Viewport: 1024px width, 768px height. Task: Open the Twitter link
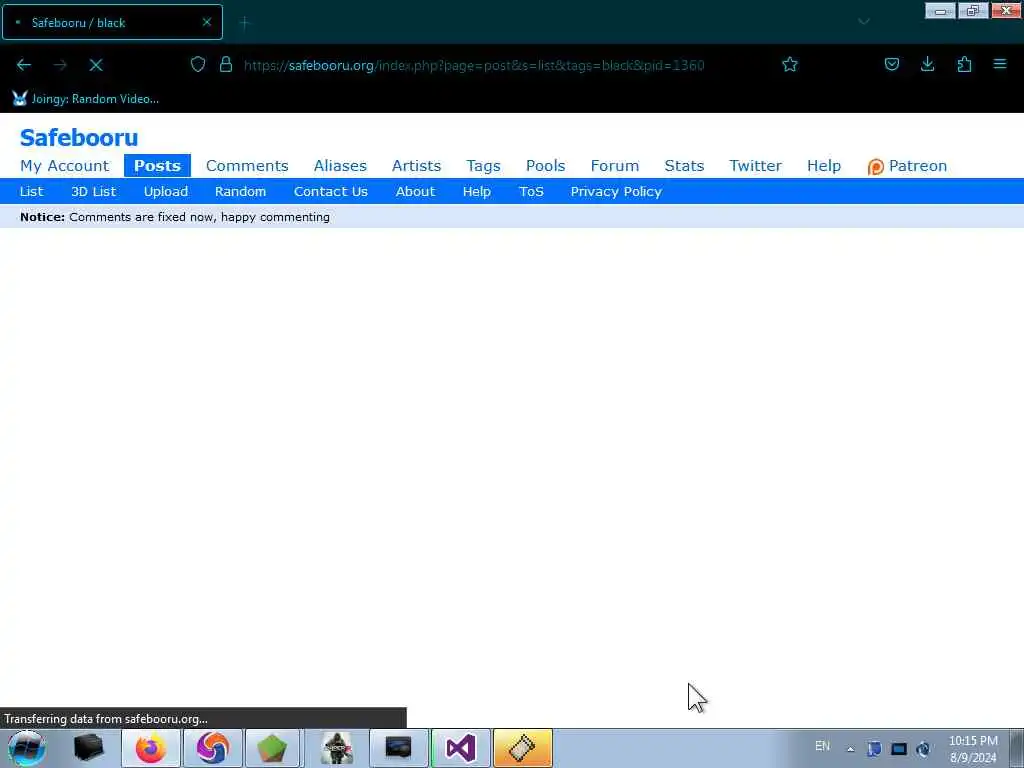point(755,166)
